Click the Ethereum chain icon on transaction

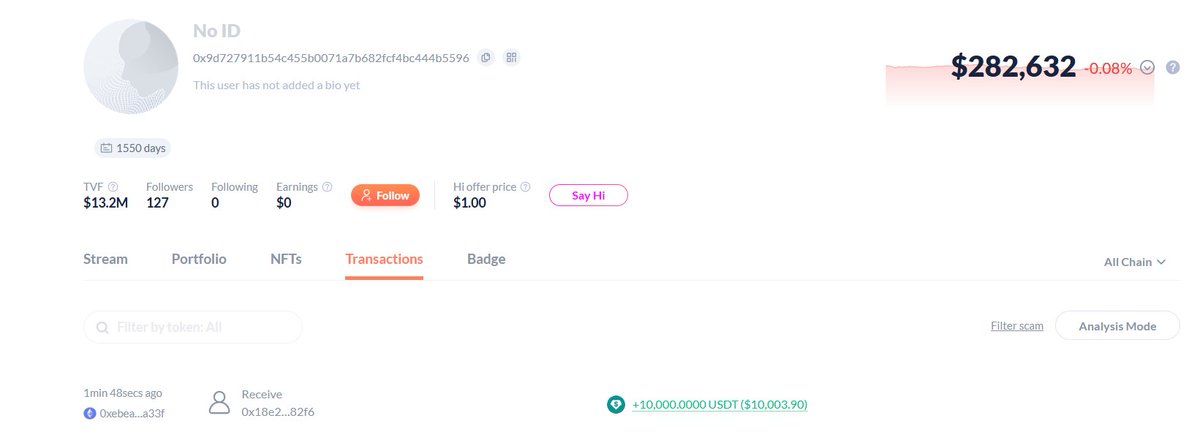tap(90, 412)
